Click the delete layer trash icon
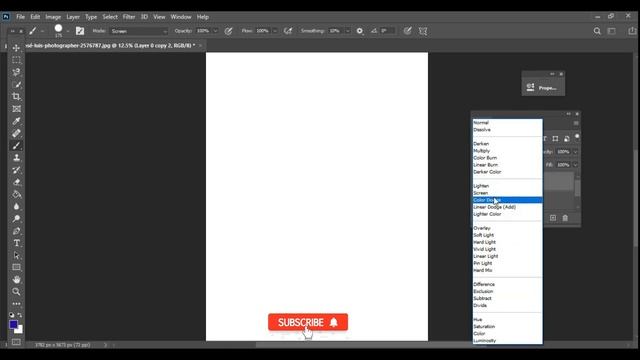Image resolution: width=640 pixels, height=360 pixels. click(x=565, y=218)
